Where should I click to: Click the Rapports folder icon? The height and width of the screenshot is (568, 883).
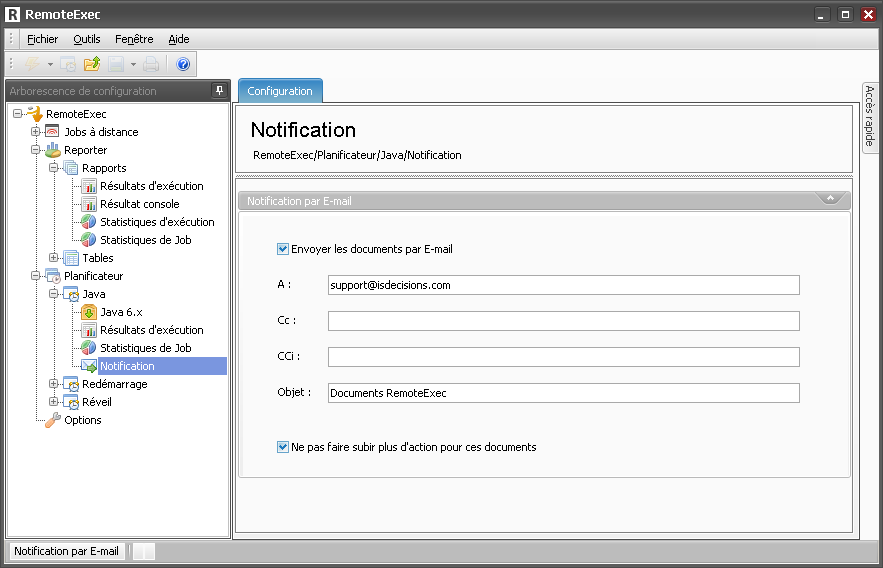tap(70, 168)
